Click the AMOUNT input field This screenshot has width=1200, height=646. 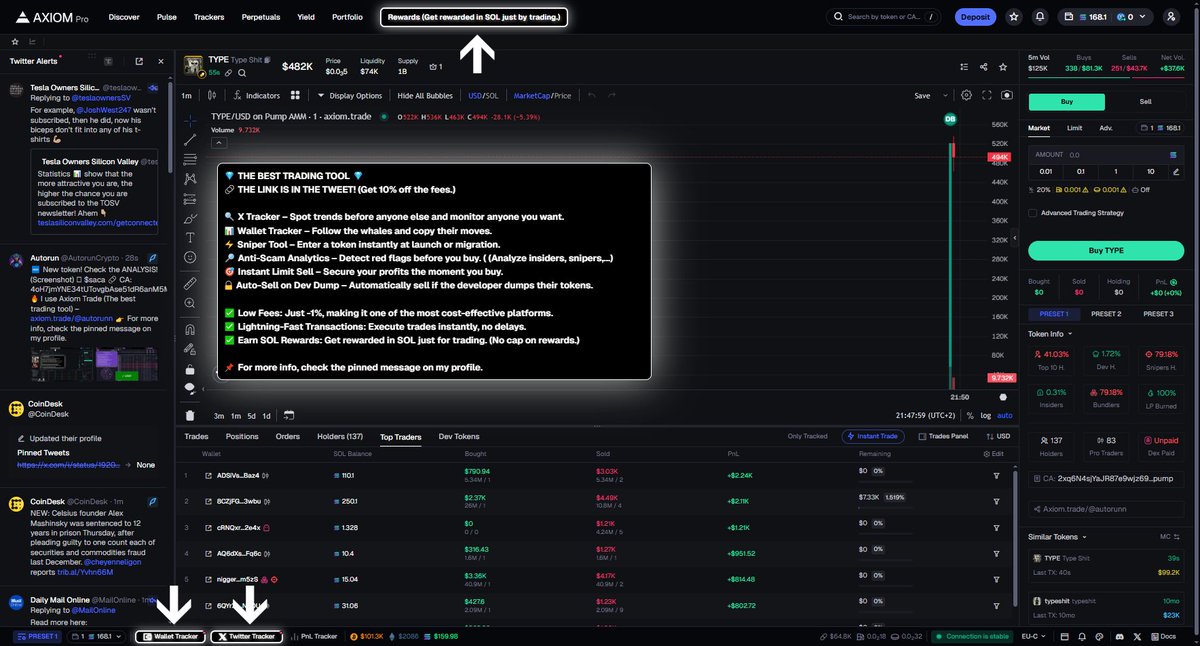click(x=1106, y=155)
